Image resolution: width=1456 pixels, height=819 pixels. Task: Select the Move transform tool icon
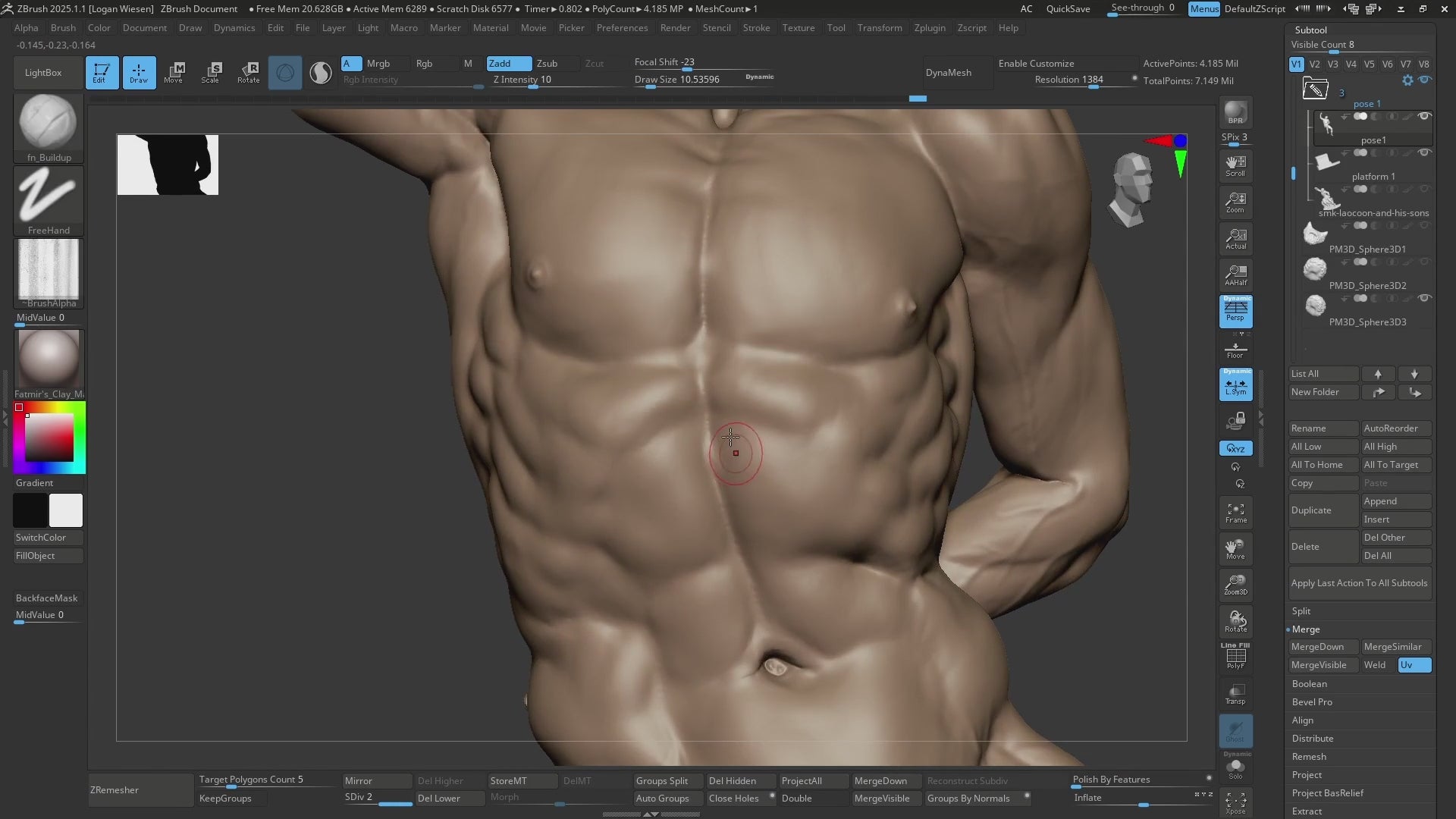coord(174,72)
